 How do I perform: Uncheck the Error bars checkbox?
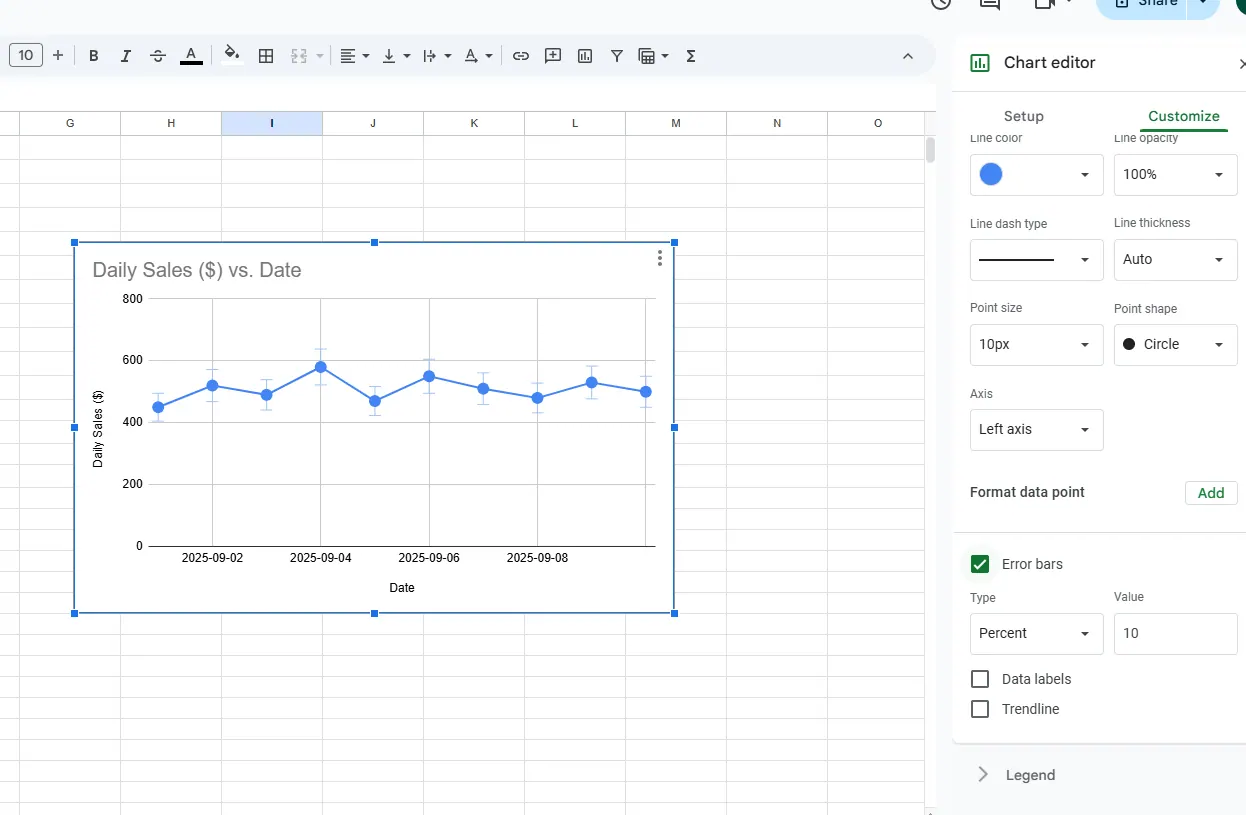(x=980, y=564)
